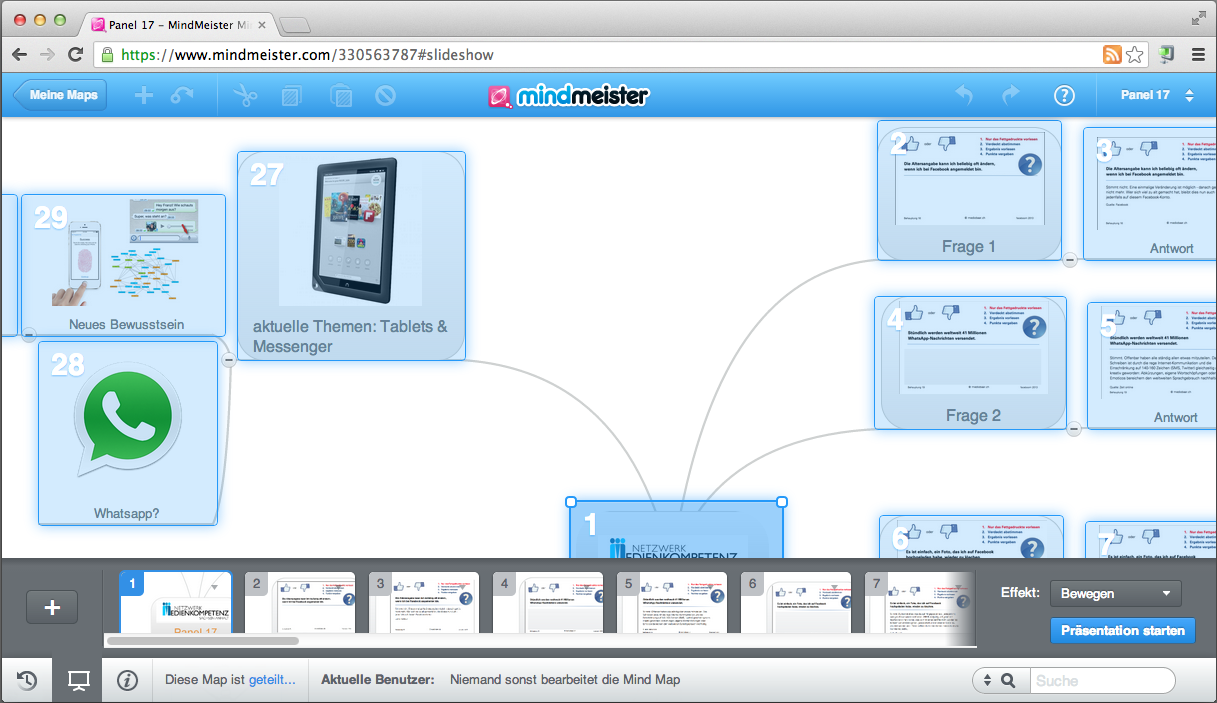Select the central Netzwerk Medienkompetenz node
Screen dimensions: 1217x703
click(676, 530)
